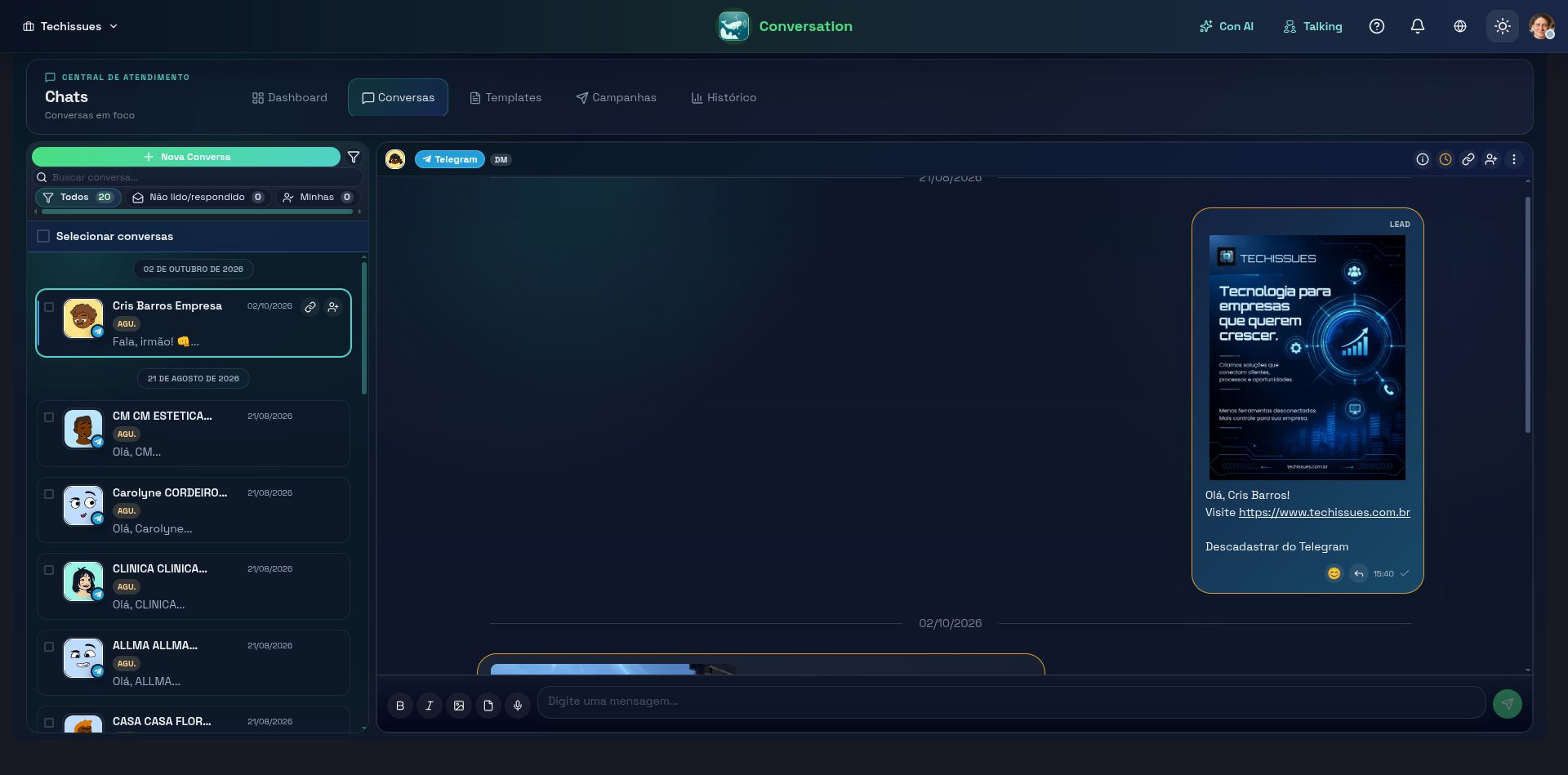
Task: Click the info icon in chat header
Action: (1423, 159)
